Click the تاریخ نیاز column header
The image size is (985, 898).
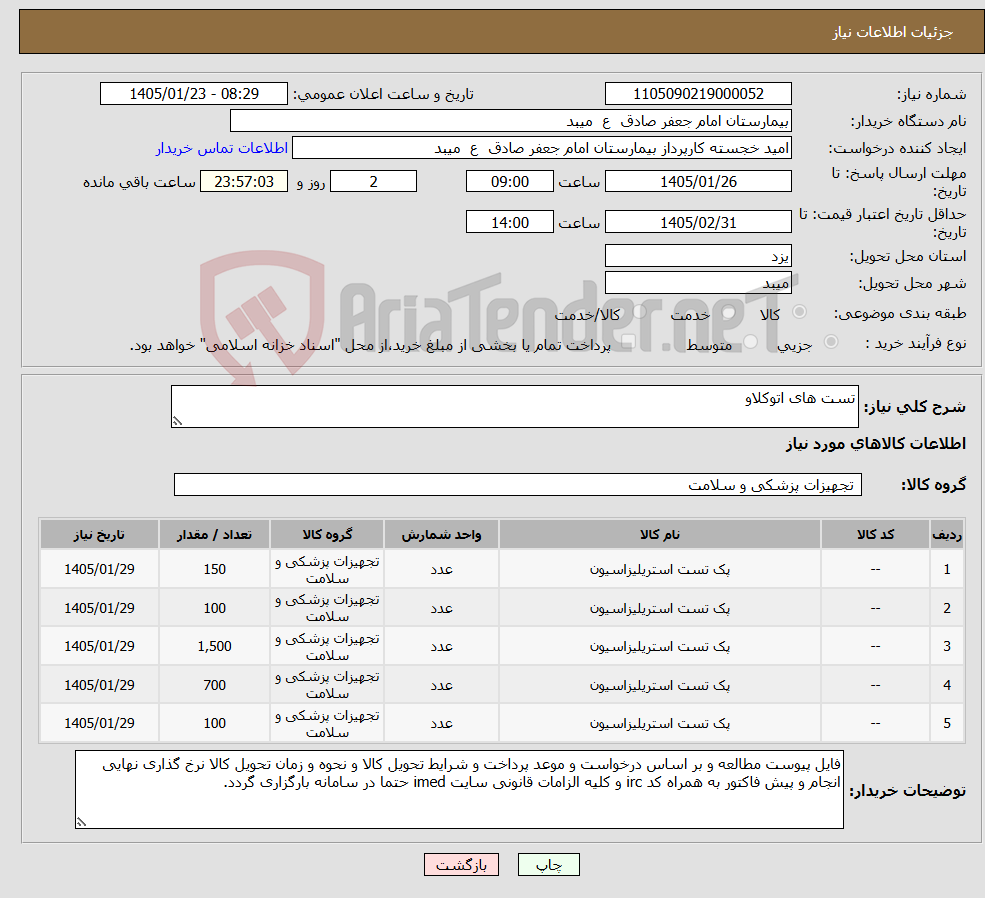(99, 534)
